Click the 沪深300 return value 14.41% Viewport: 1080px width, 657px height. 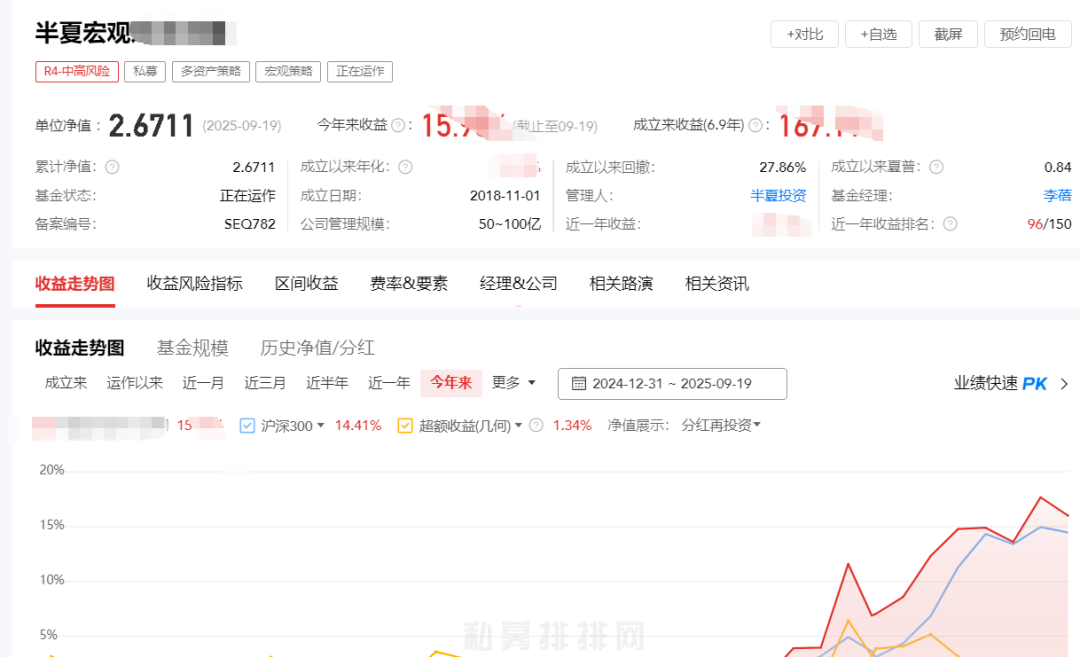[x=358, y=426]
